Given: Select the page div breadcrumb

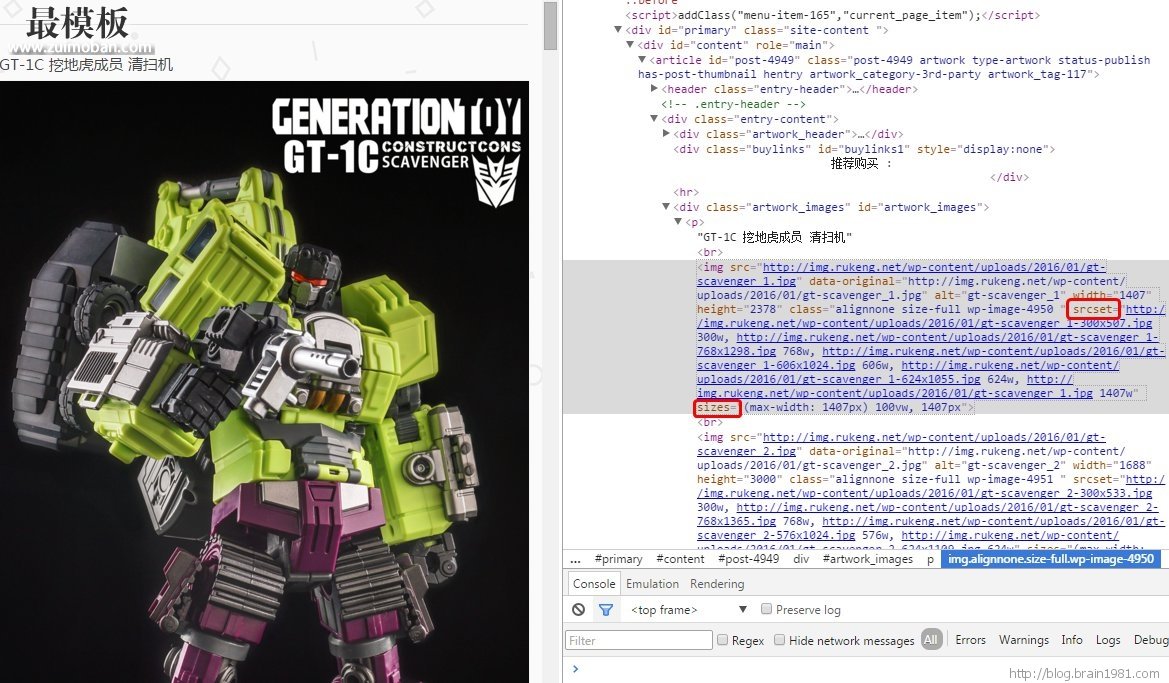Looking at the screenshot, I should (x=801, y=559).
